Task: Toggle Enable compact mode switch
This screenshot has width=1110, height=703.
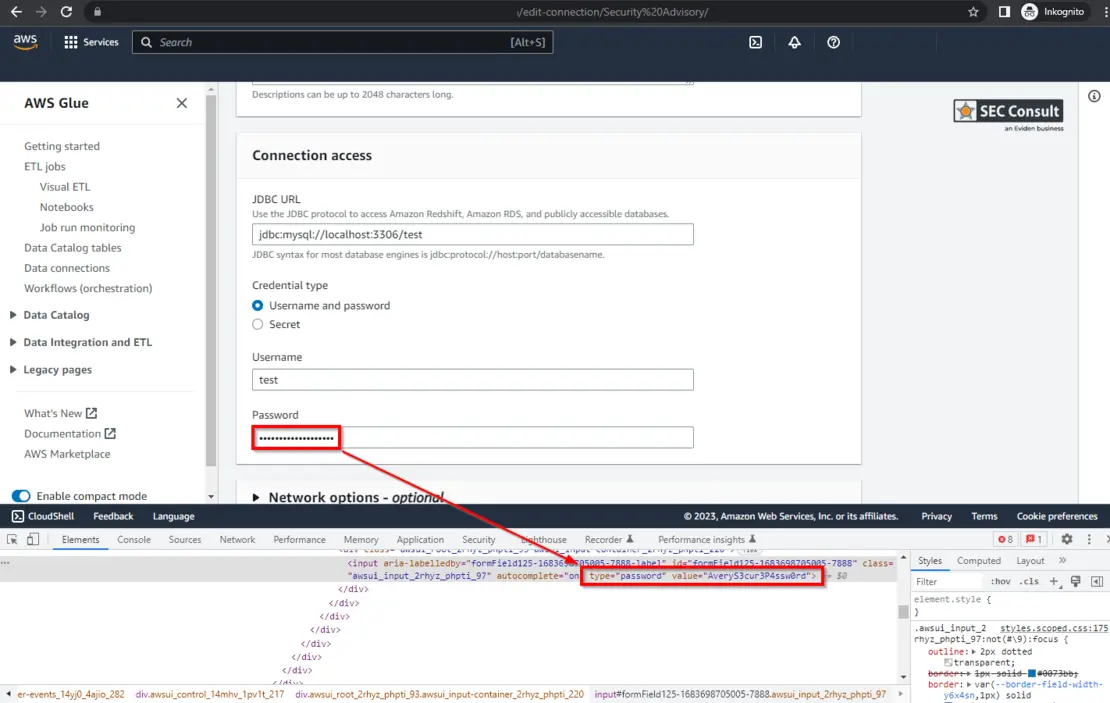Action: pyautogui.click(x=21, y=496)
